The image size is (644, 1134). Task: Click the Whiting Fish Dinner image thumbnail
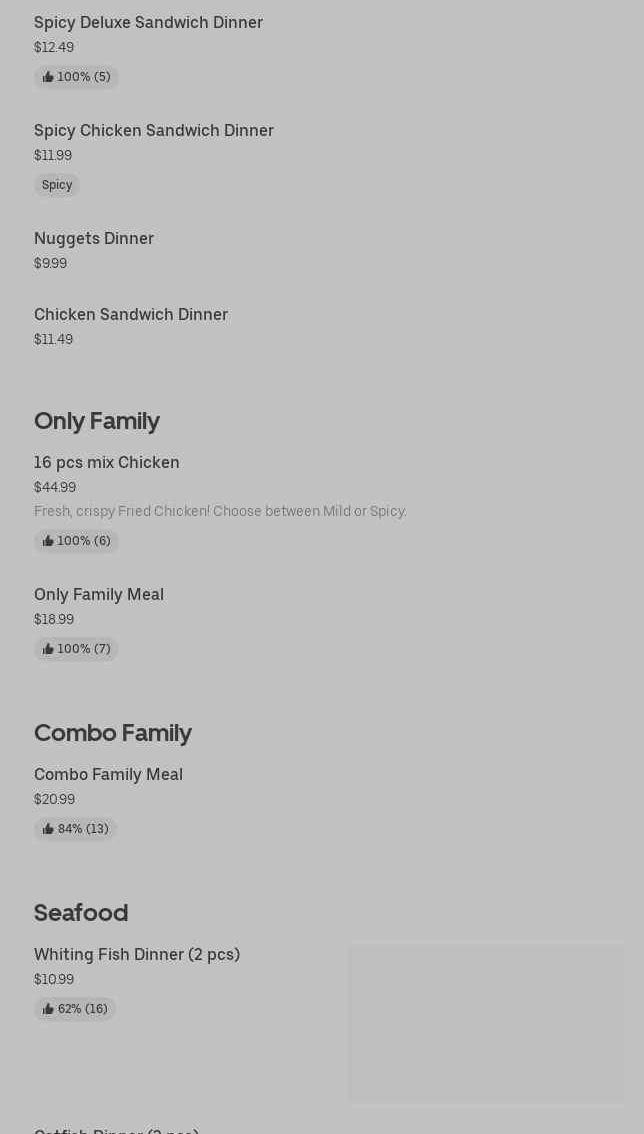486,1023
